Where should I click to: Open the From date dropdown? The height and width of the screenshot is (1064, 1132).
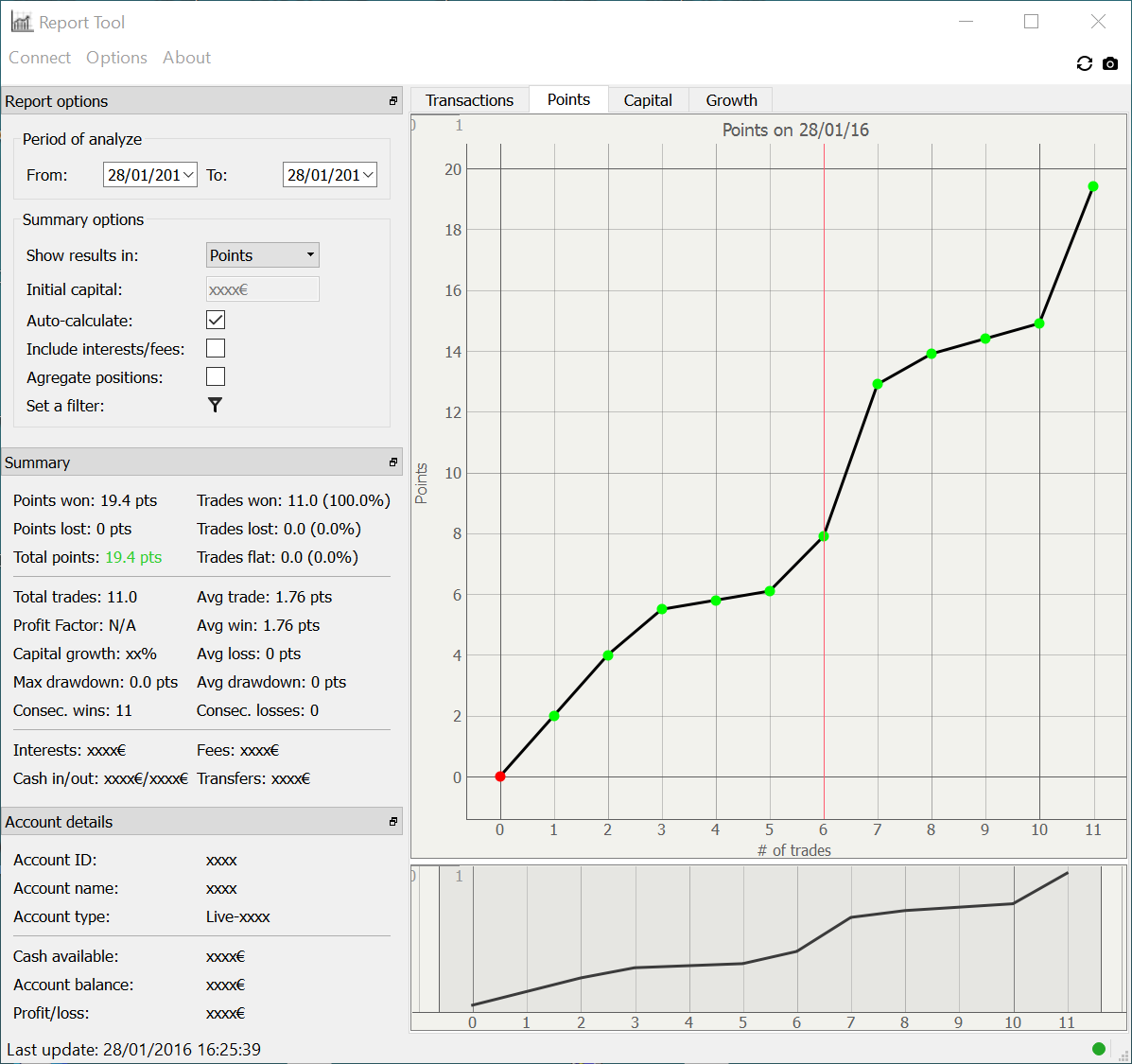188,175
